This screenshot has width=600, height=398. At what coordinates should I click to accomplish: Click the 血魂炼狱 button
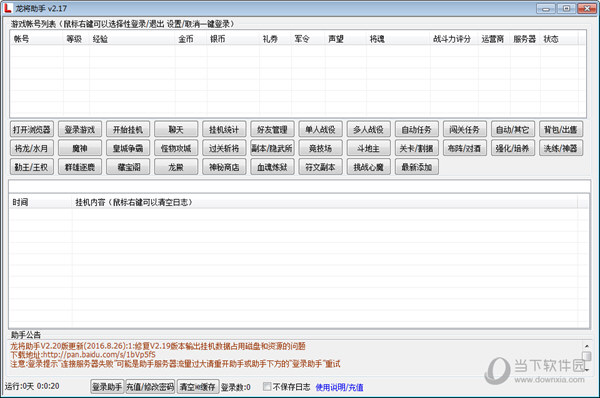(272, 167)
